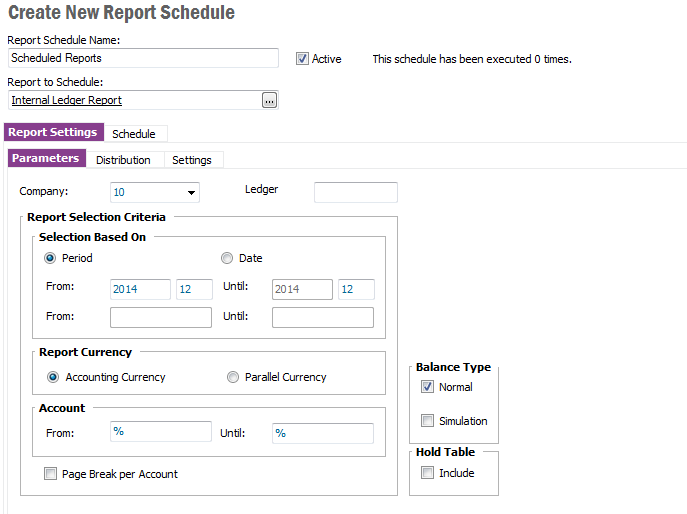The height and width of the screenshot is (514, 687).
Task: Click the Internal Ledger Report link
Action: tap(67, 100)
